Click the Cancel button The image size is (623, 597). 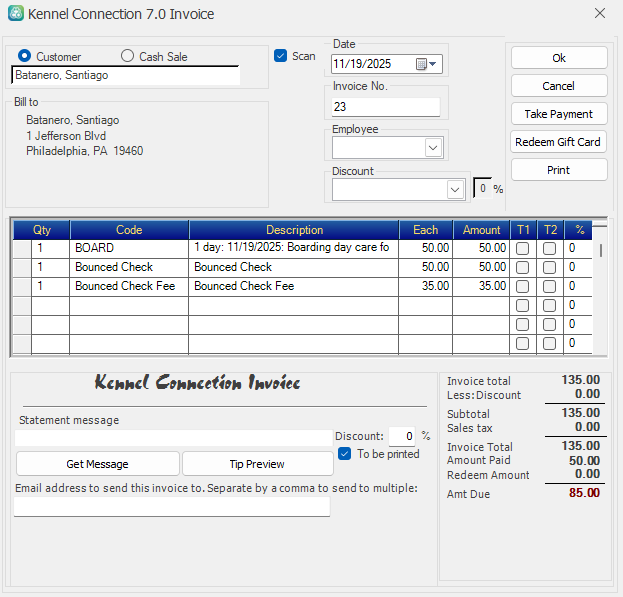point(559,86)
